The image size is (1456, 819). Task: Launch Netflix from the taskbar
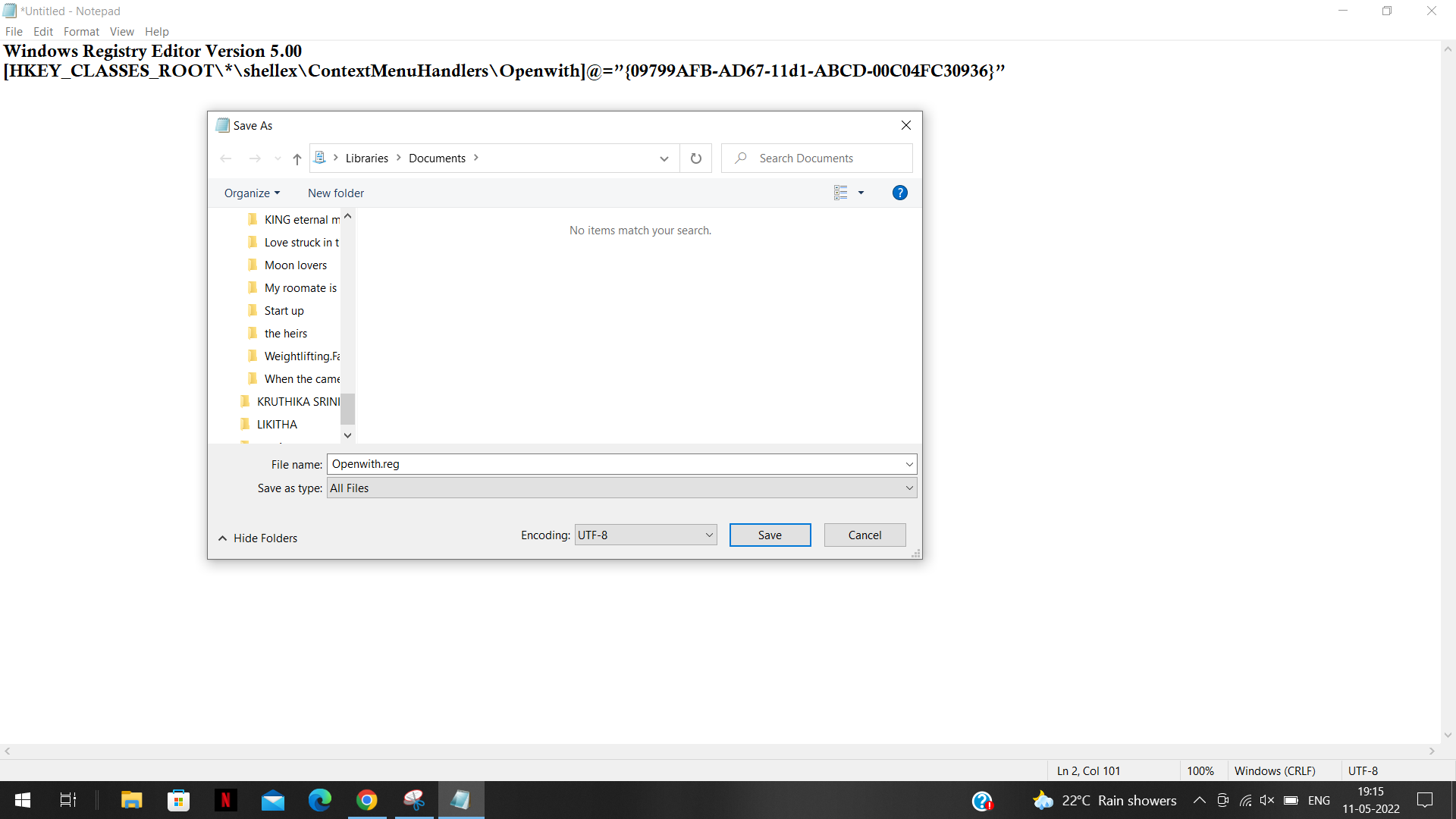point(225,800)
